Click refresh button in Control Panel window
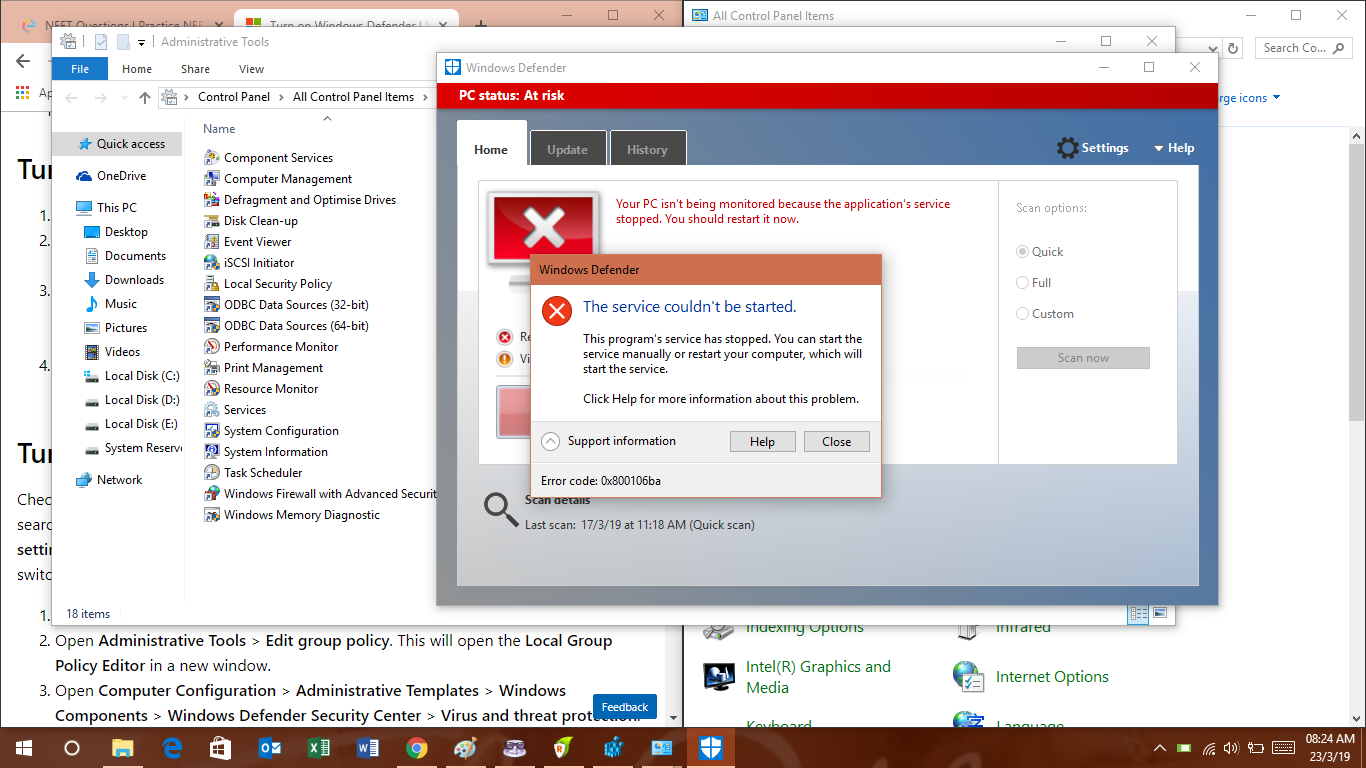The image size is (1366, 768). (1233, 48)
